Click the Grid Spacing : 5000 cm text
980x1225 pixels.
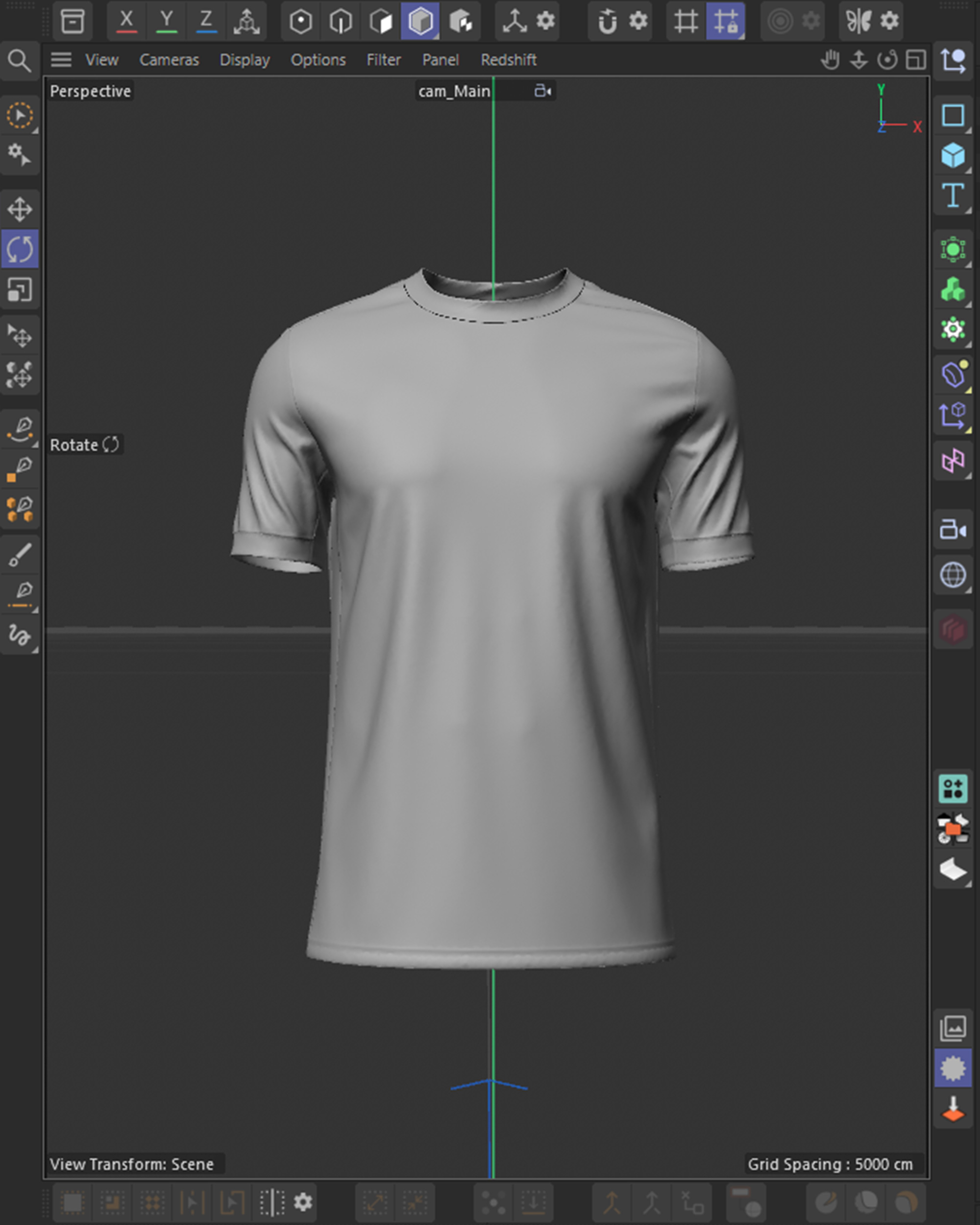[x=830, y=1164]
